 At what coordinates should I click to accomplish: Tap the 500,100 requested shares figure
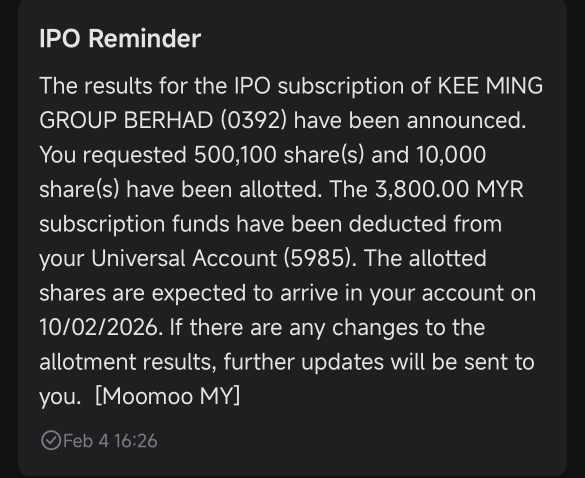tap(235, 155)
